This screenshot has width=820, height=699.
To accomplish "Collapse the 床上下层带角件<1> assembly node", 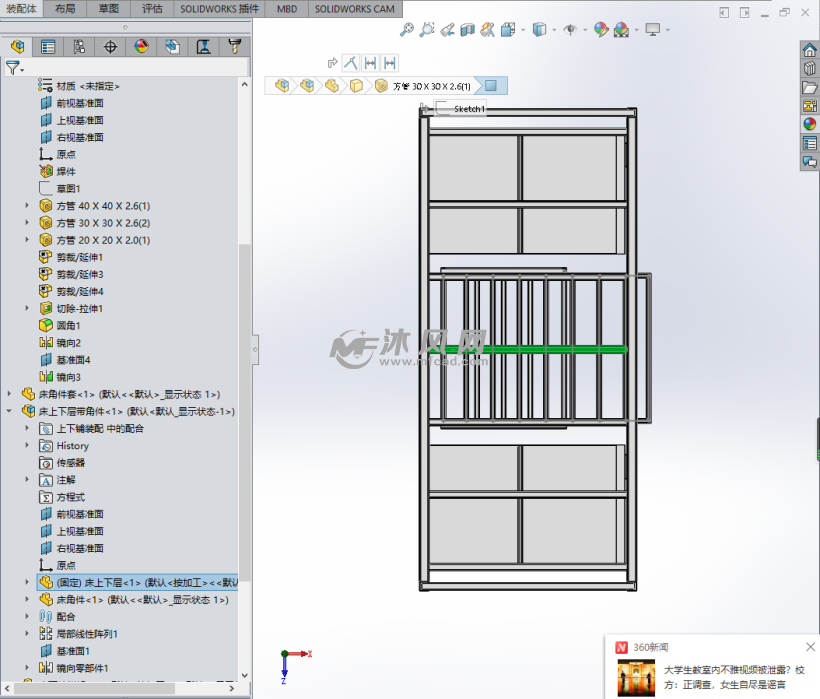I will click(x=9, y=411).
